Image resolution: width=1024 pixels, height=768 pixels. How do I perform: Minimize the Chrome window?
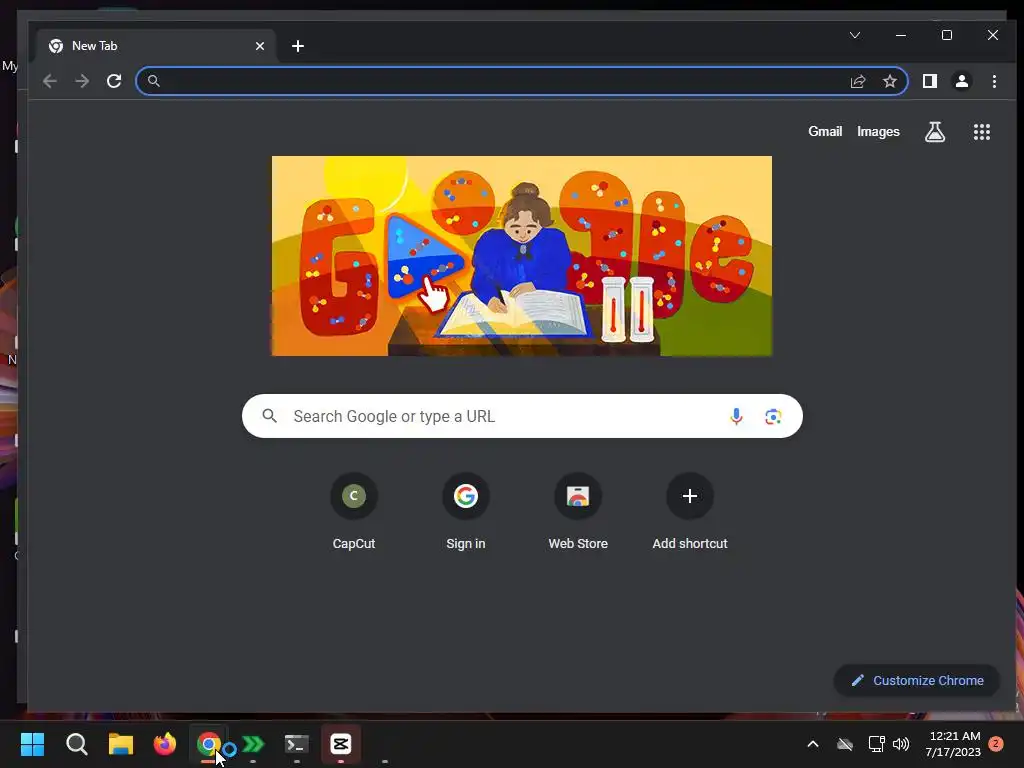coord(901,35)
